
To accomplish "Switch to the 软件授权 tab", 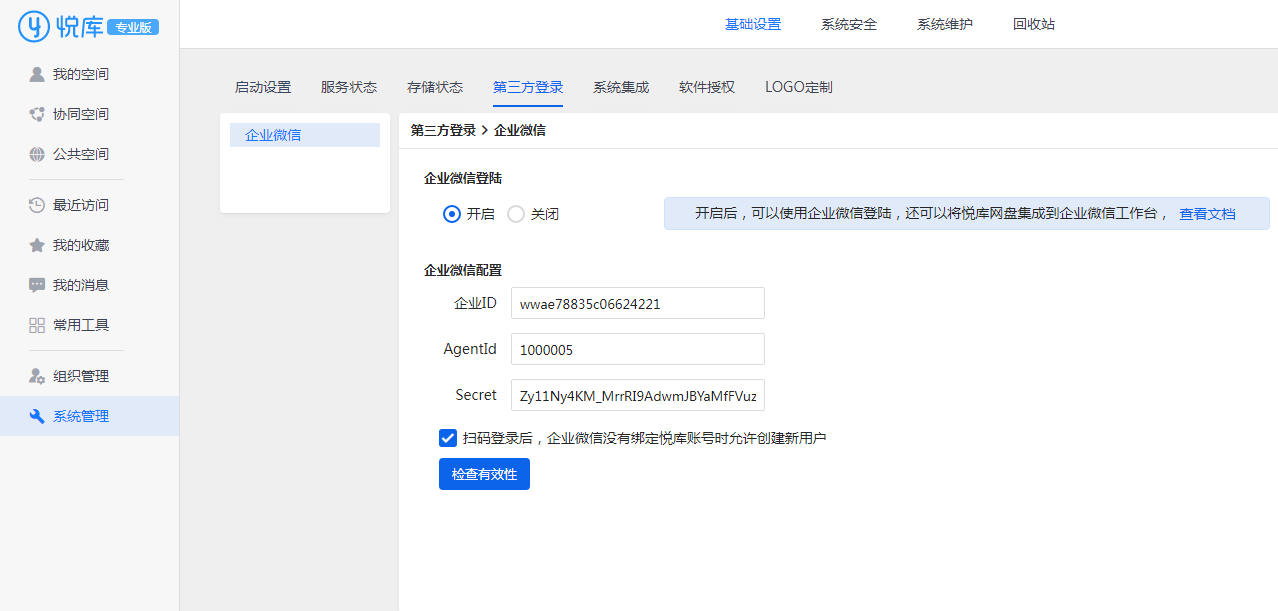I will pyautogui.click(x=707, y=87).
